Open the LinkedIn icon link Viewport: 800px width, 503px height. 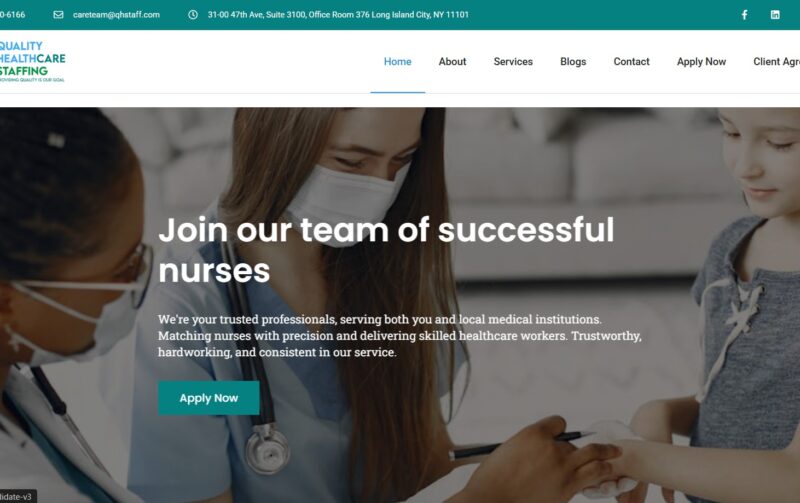[775, 15]
